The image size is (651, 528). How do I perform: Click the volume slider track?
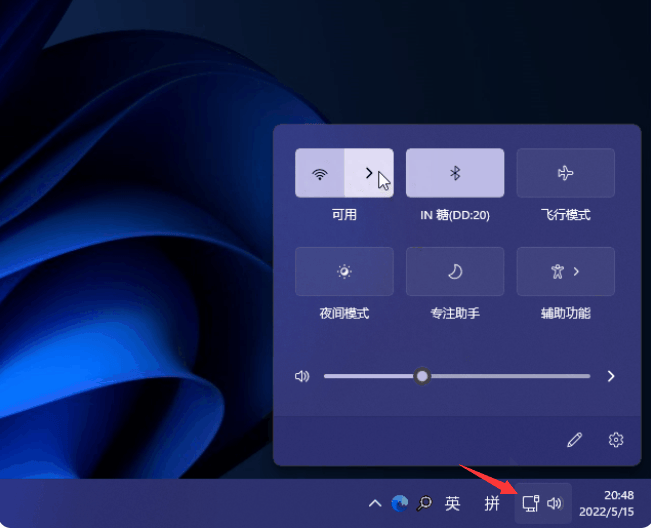click(500, 376)
